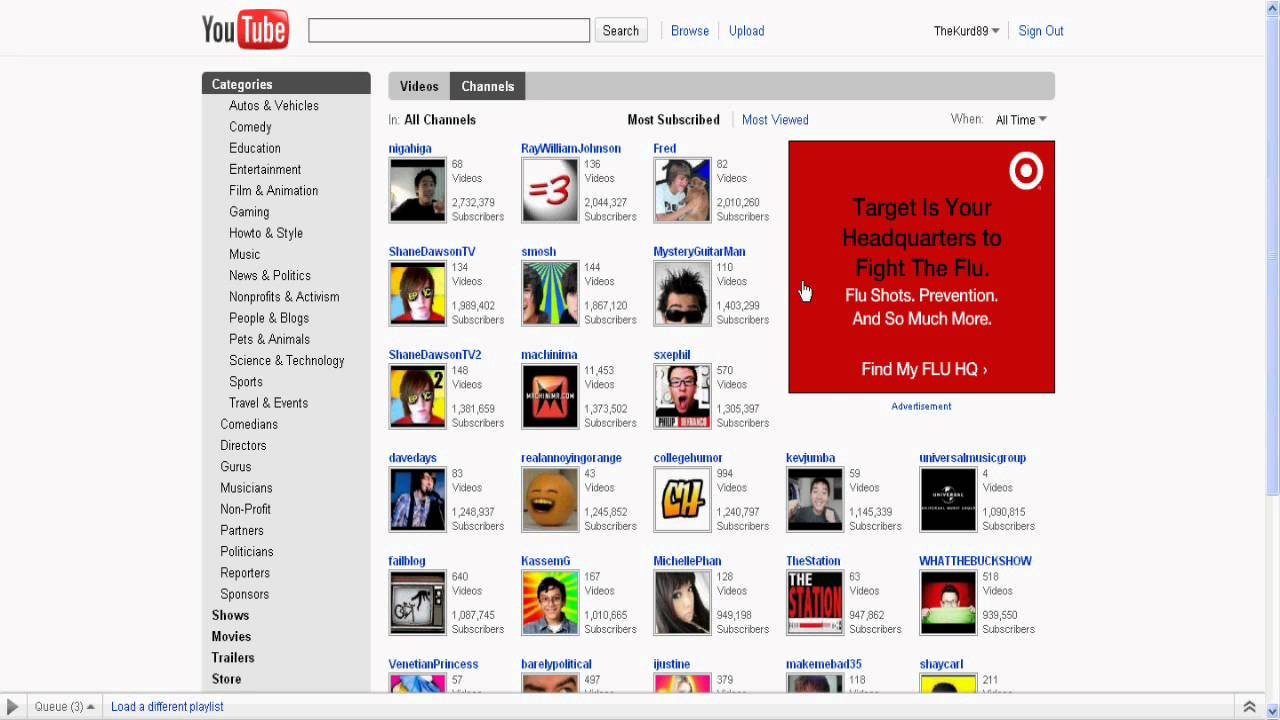Screen dimensions: 1280x720
Task: Select Film & Animation category
Action: pyautogui.click(x=274, y=191)
